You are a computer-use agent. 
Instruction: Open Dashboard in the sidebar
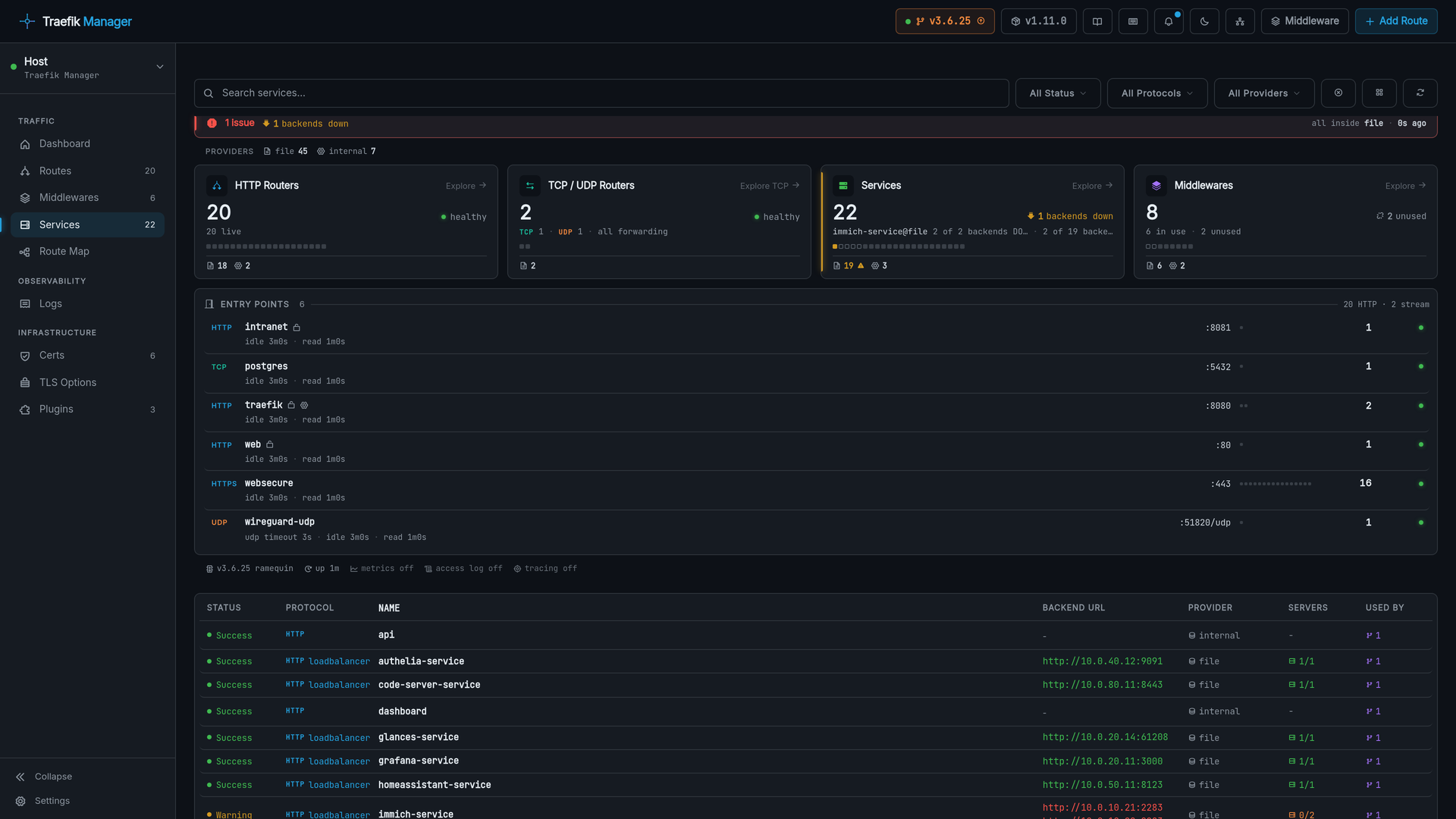(87, 144)
